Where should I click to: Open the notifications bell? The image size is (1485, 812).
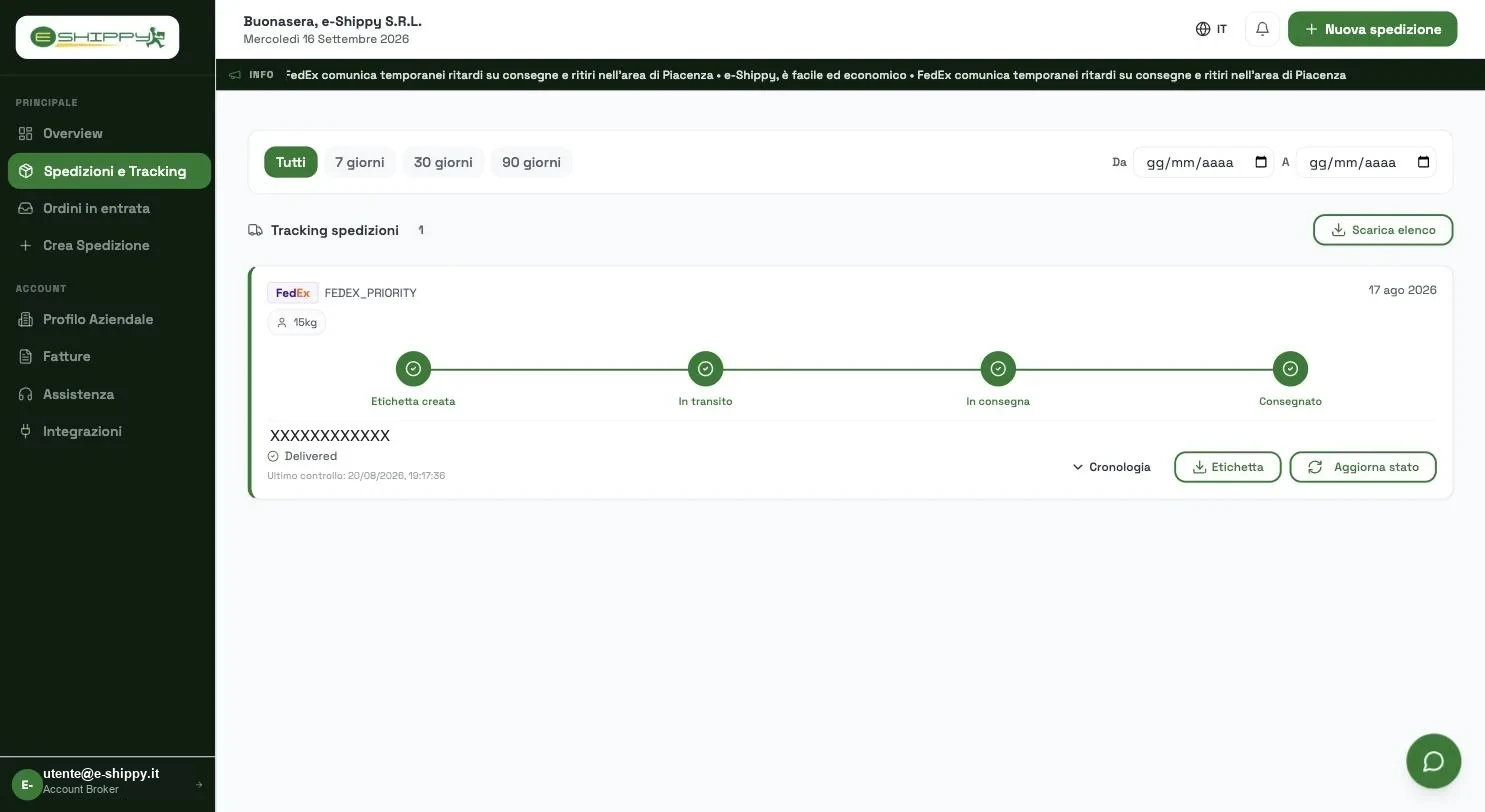coord(1262,29)
